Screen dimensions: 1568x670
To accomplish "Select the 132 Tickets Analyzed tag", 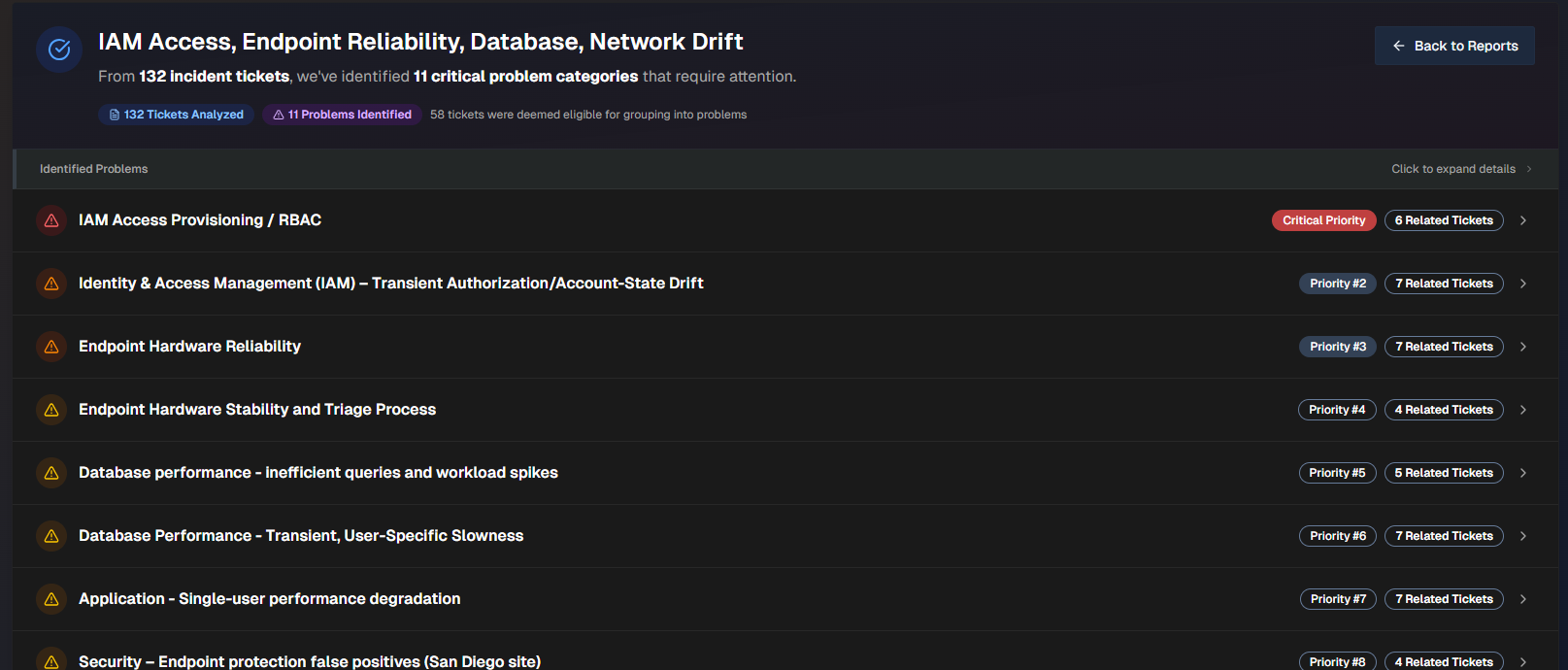I will (x=176, y=115).
